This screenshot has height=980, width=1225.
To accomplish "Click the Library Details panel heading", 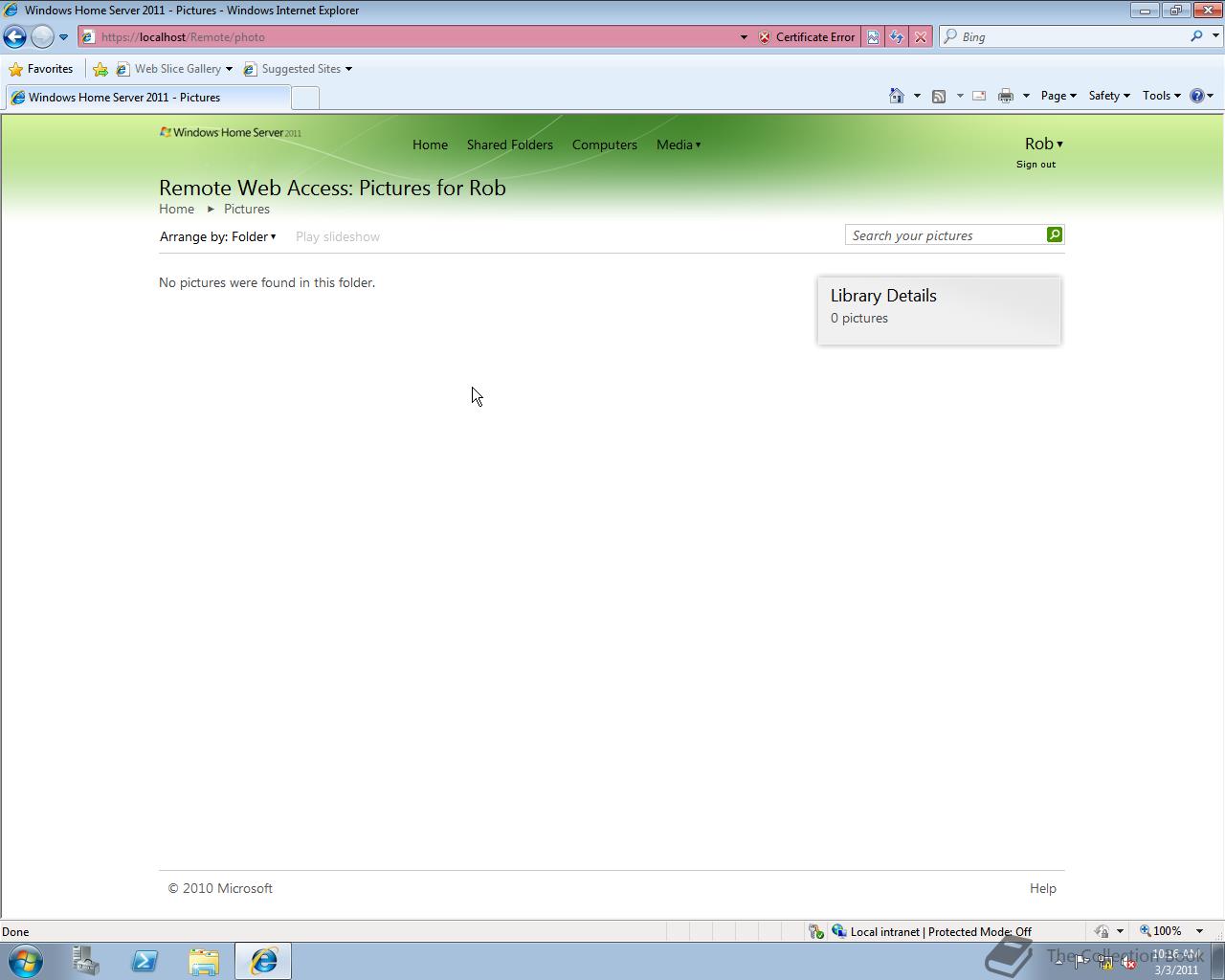I will click(883, 296).
